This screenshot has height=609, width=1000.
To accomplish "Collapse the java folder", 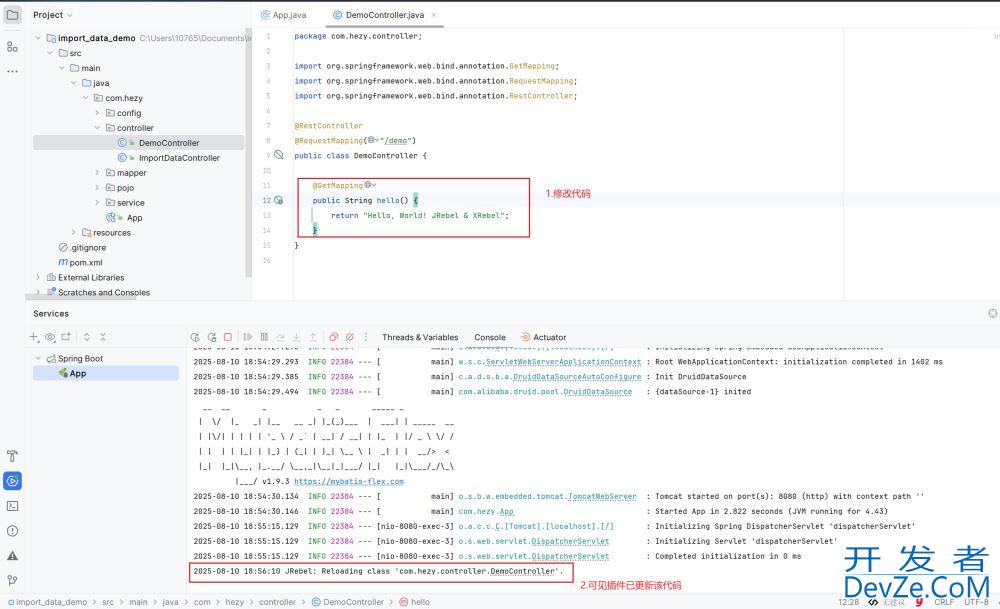I will pos(74,83).
